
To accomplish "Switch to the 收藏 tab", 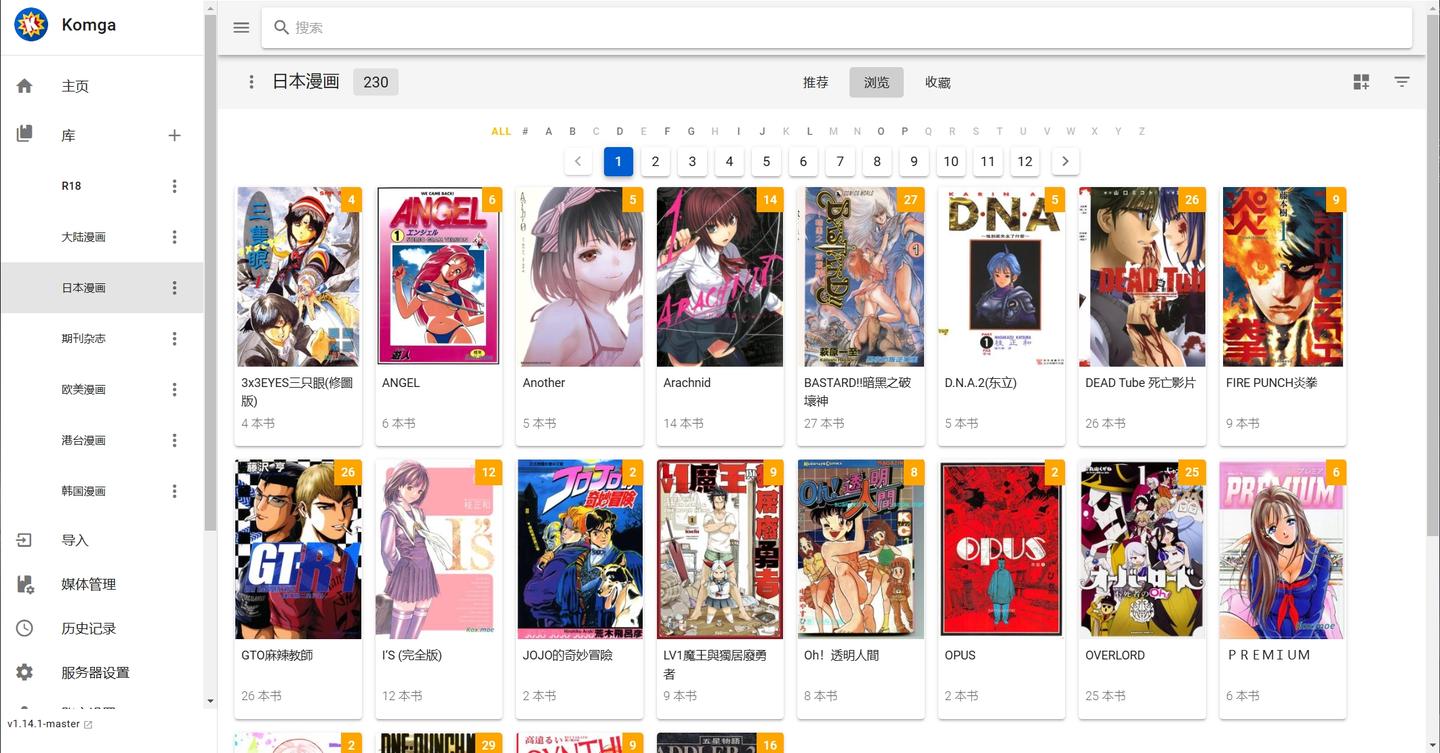I will point(937,82).
